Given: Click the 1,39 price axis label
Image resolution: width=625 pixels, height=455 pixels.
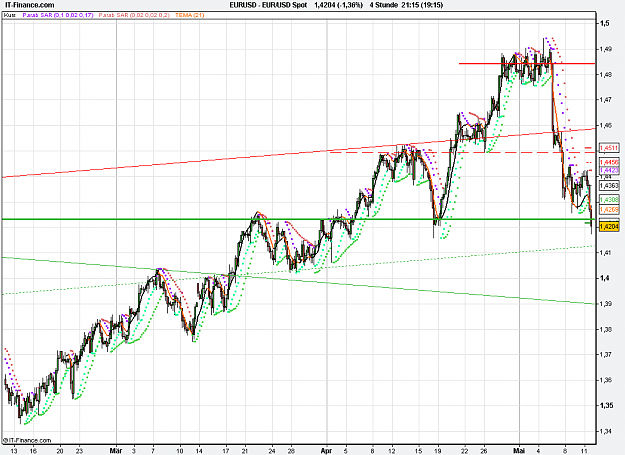Looking at the screenshot, I should click(x=606, y=304).
